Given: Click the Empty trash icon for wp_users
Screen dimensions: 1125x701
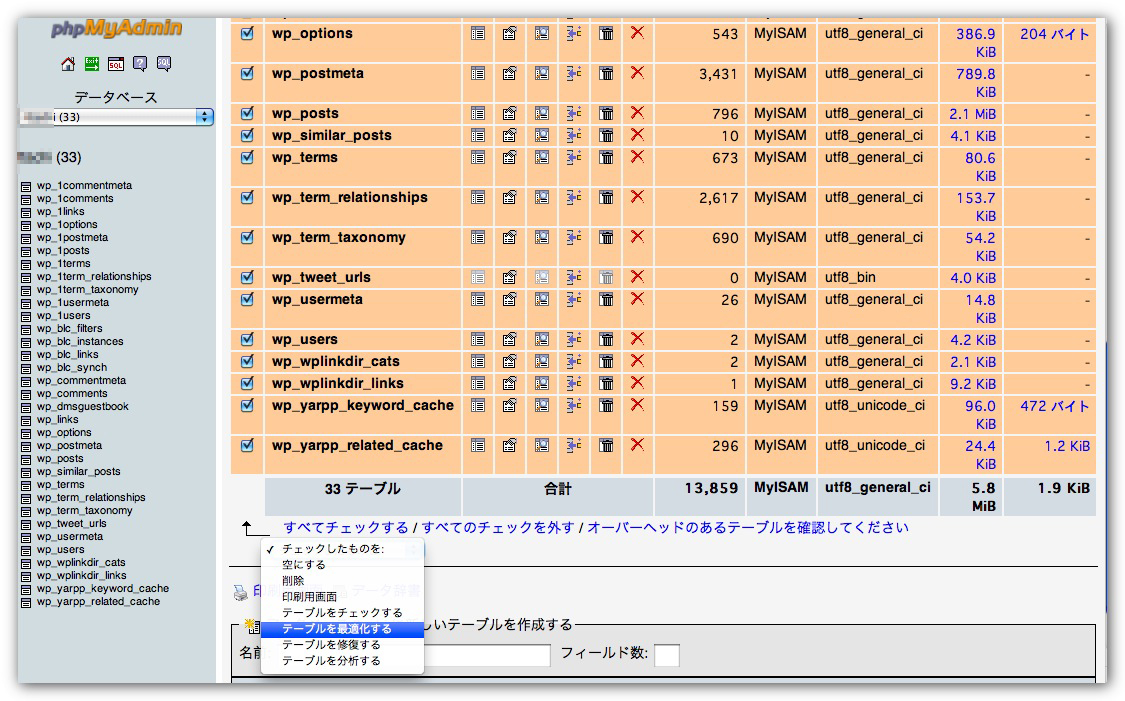Looking at the screenshot, I should pos(606,339).
